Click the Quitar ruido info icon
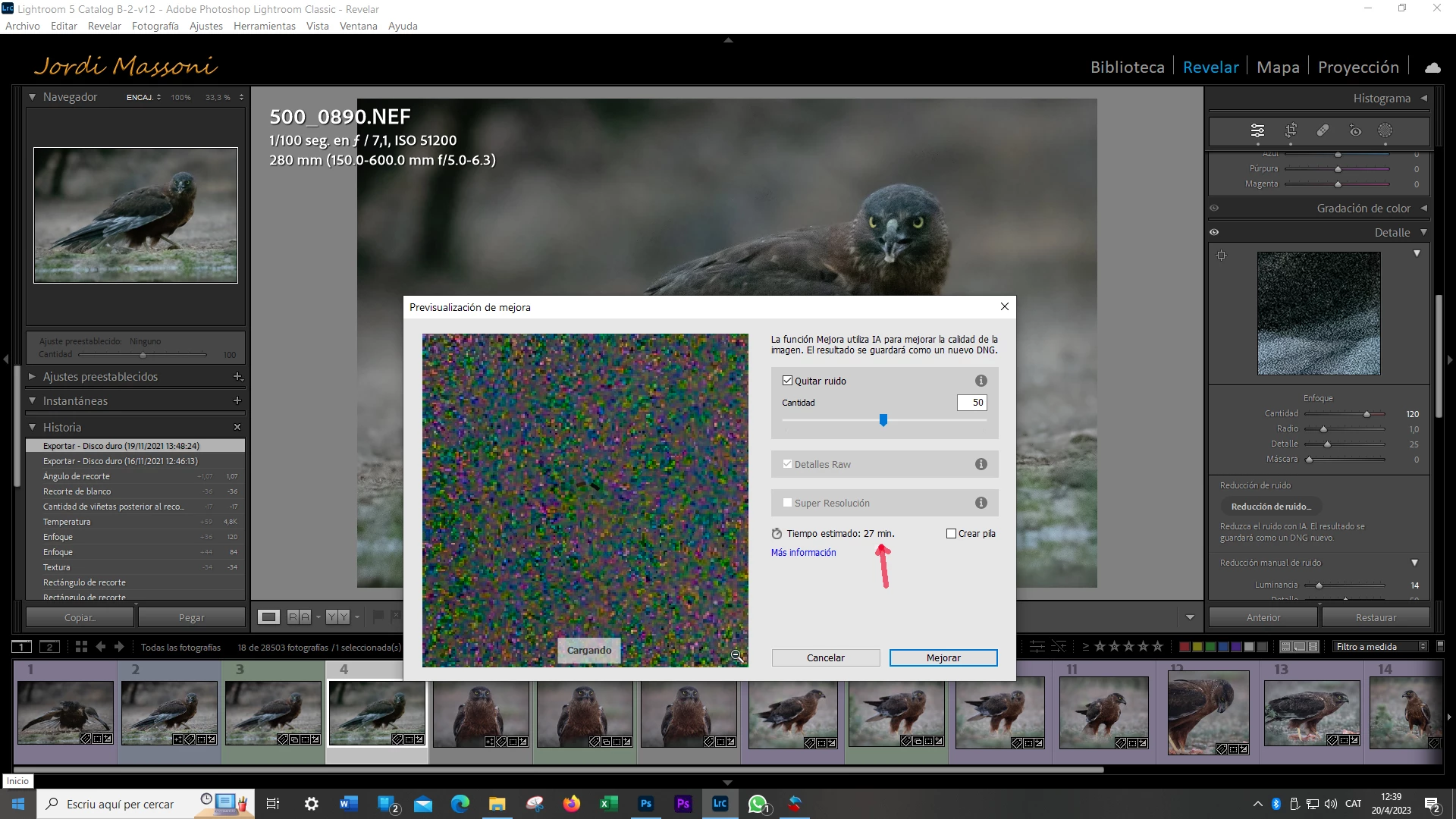 981,381
